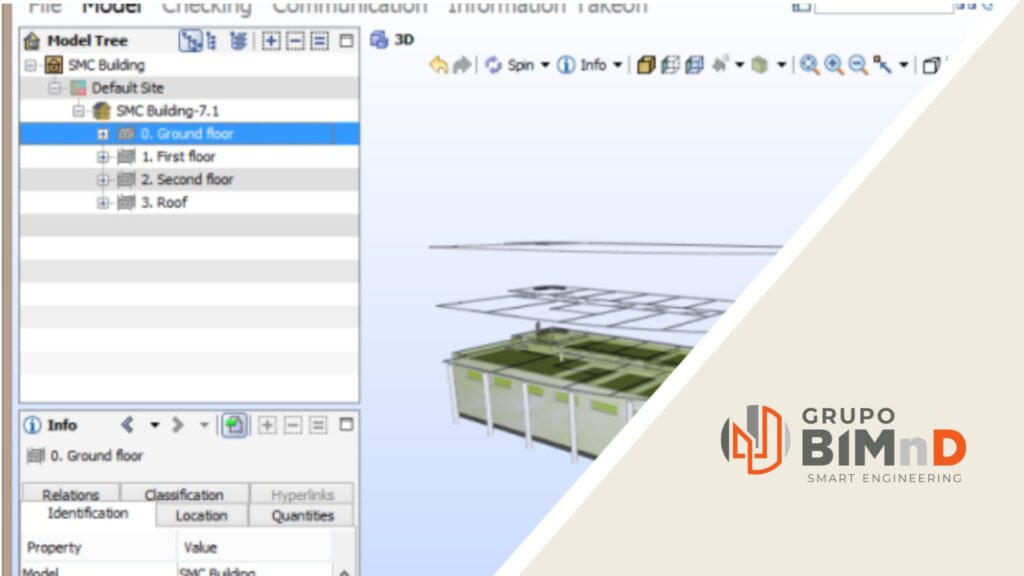Click the Zoom Out magnifier icon
This screenshot has height=576, width=1024.
tap(857, 65)
